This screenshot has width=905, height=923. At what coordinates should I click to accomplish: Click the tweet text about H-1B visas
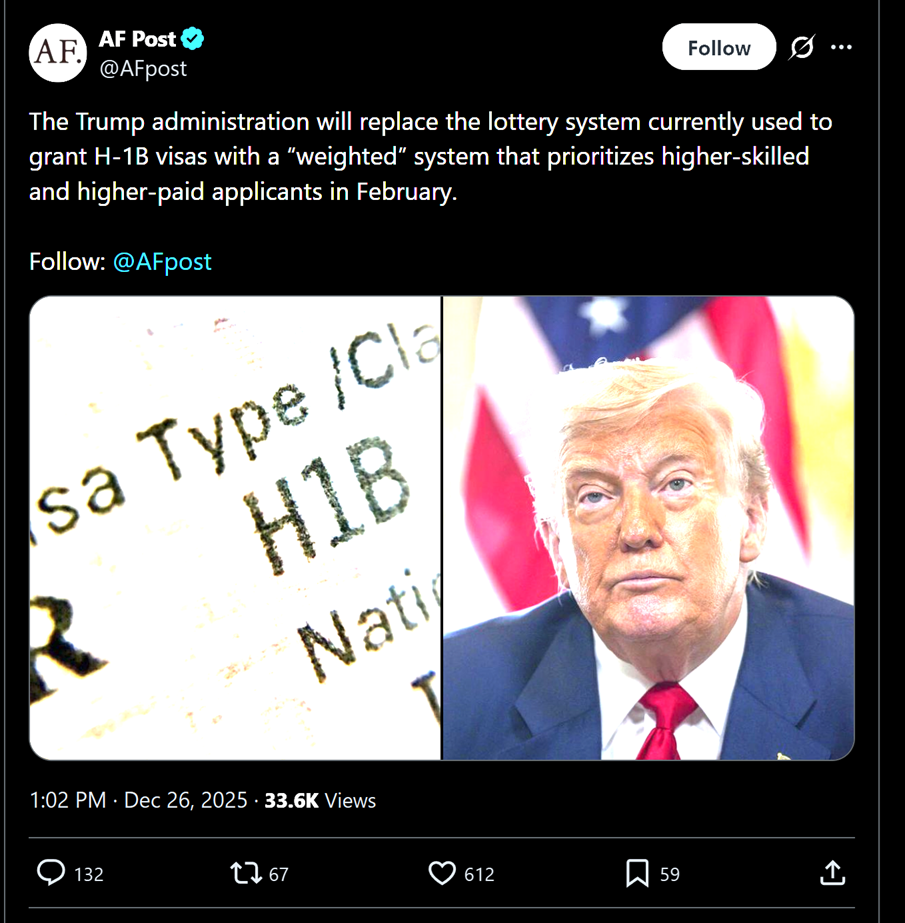[430, 157]
